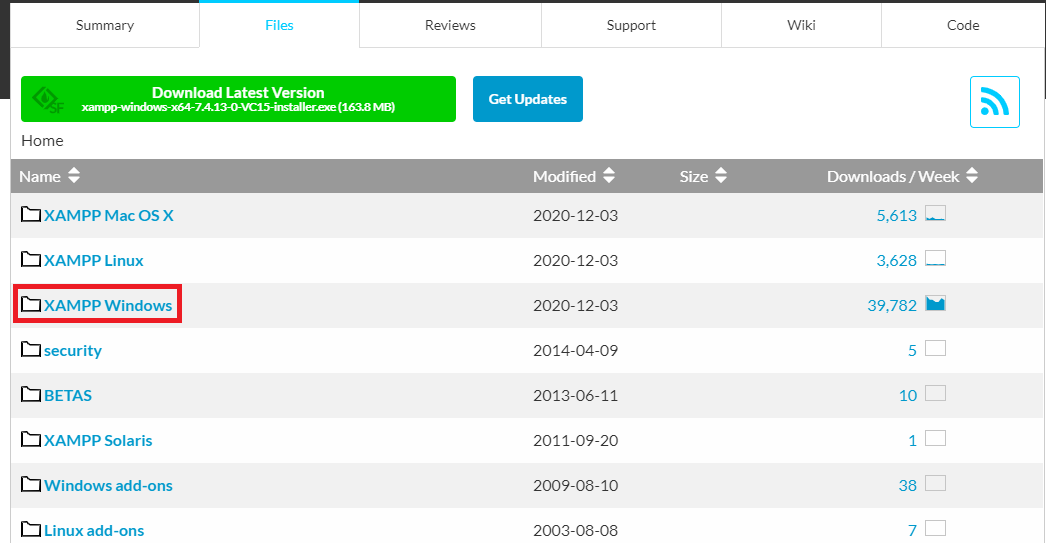Go to the Support tab
Image resolution: width=1046 pixels, height=543 pixels.
(631, 25)
